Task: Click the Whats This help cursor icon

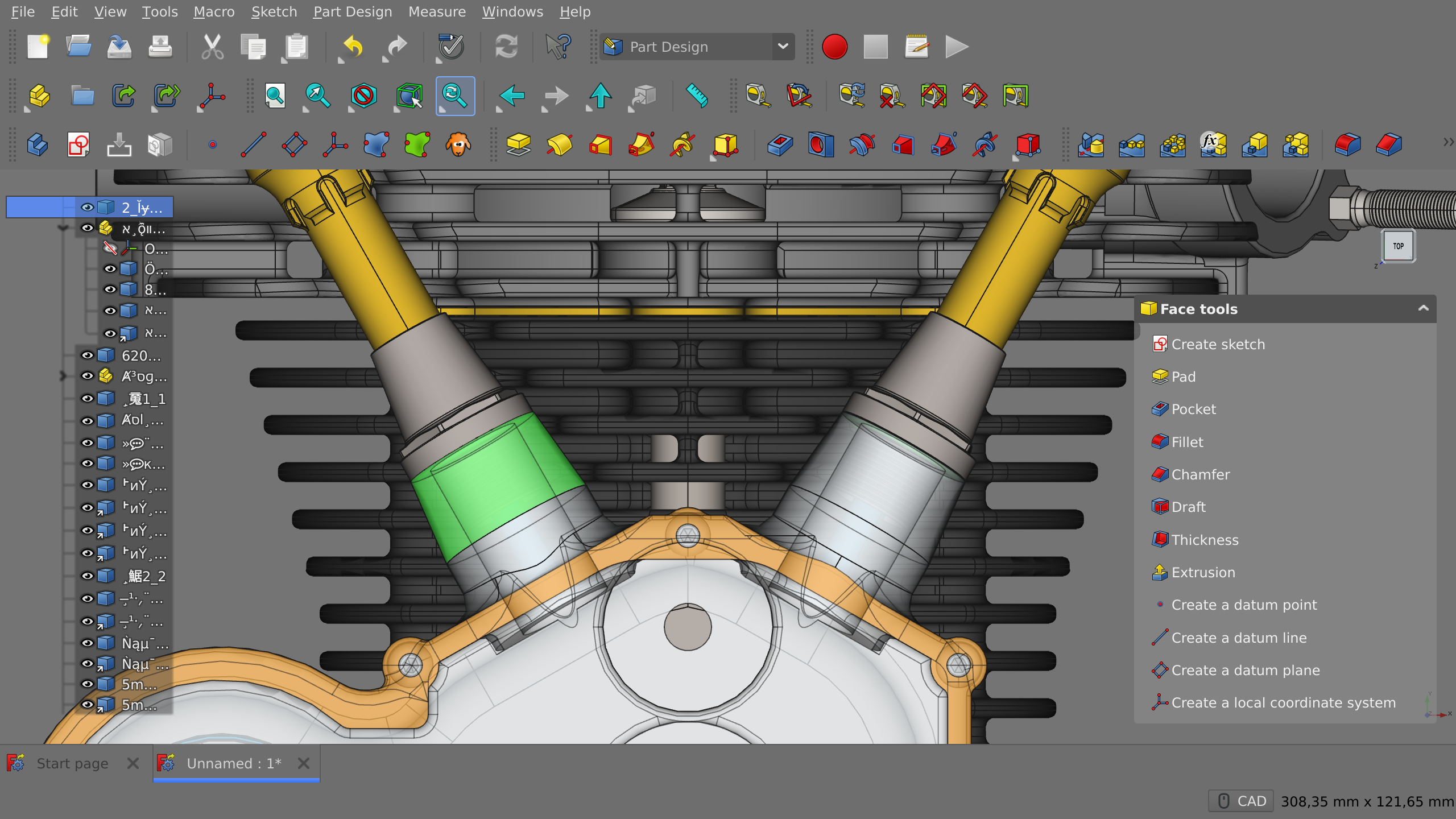Action: (x=558, y=47)
